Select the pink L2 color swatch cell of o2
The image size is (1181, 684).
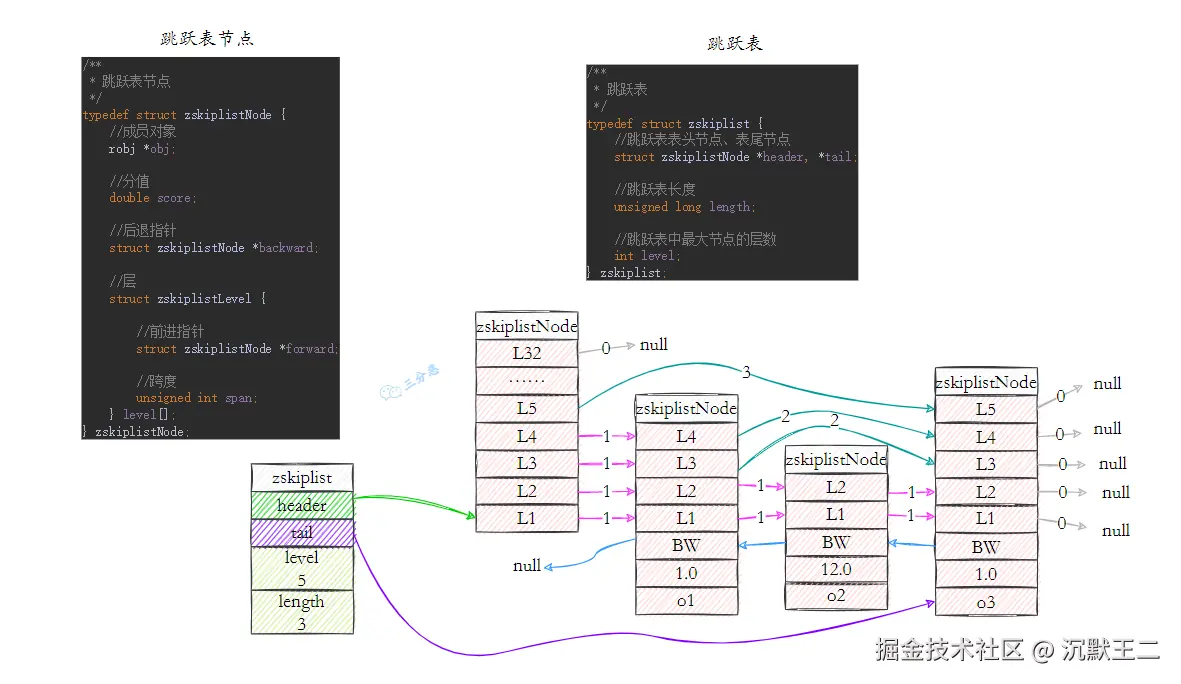tap(836, 489)
